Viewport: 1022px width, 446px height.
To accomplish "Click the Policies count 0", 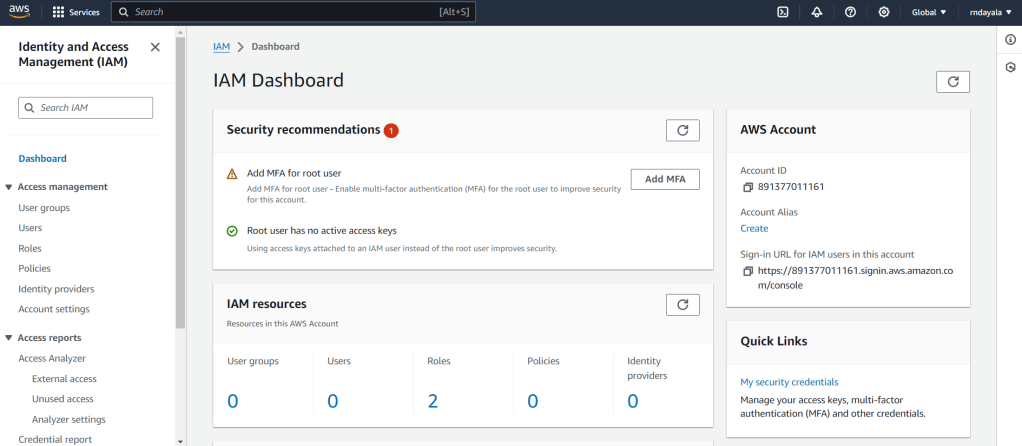I will click(x=533, y=401).
